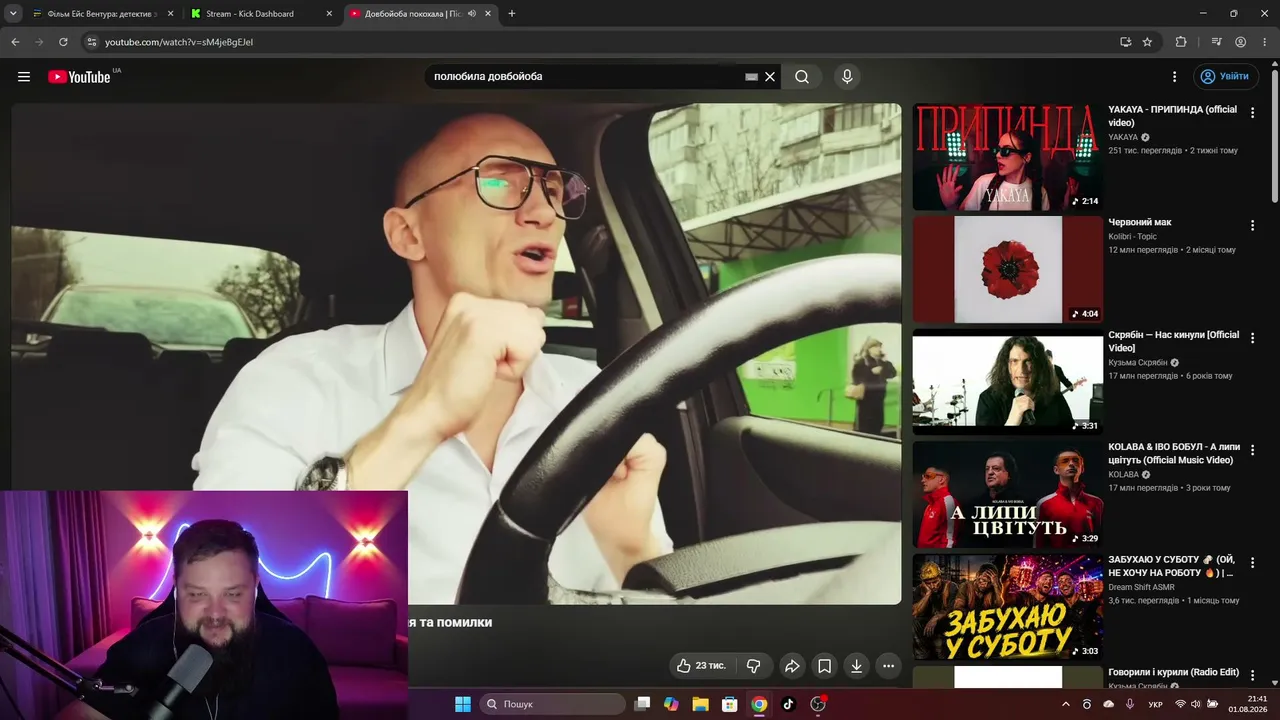Viewport: 1280px width, 720px height.
Task: Pause the playing video in player
Action: click(456, 353)
